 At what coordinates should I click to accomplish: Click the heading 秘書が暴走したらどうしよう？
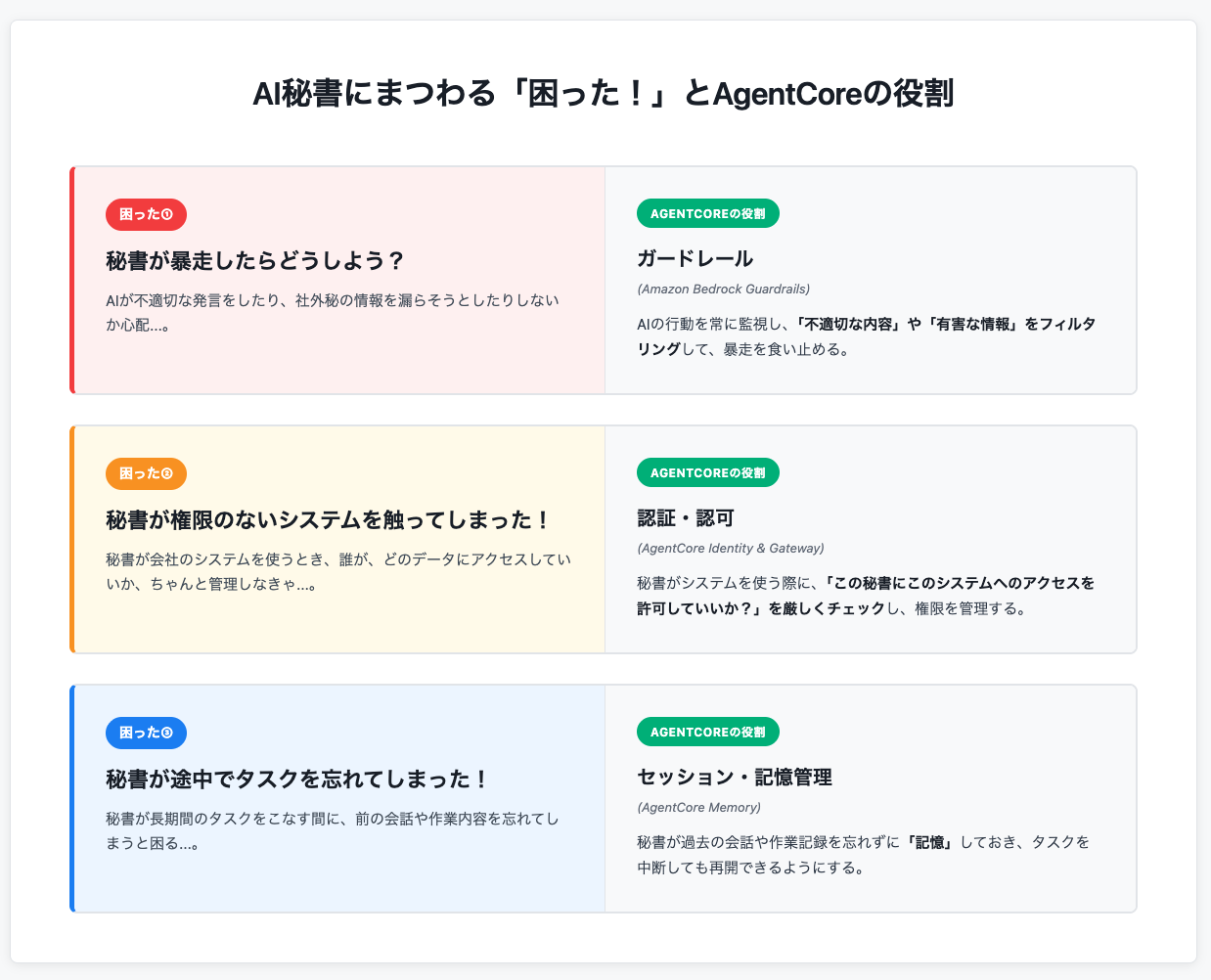[255, 261]
